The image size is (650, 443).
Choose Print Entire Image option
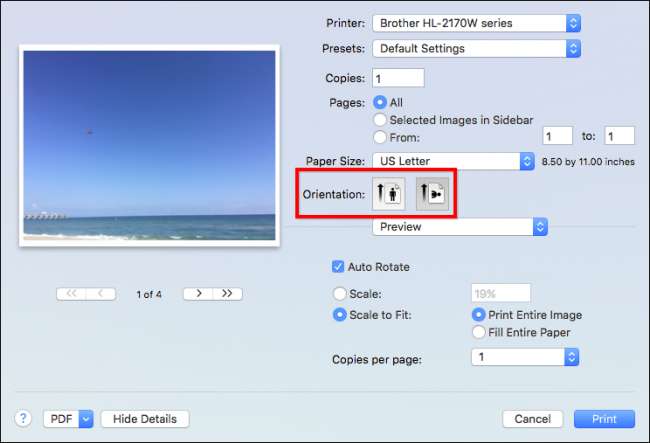click(478, 315)
